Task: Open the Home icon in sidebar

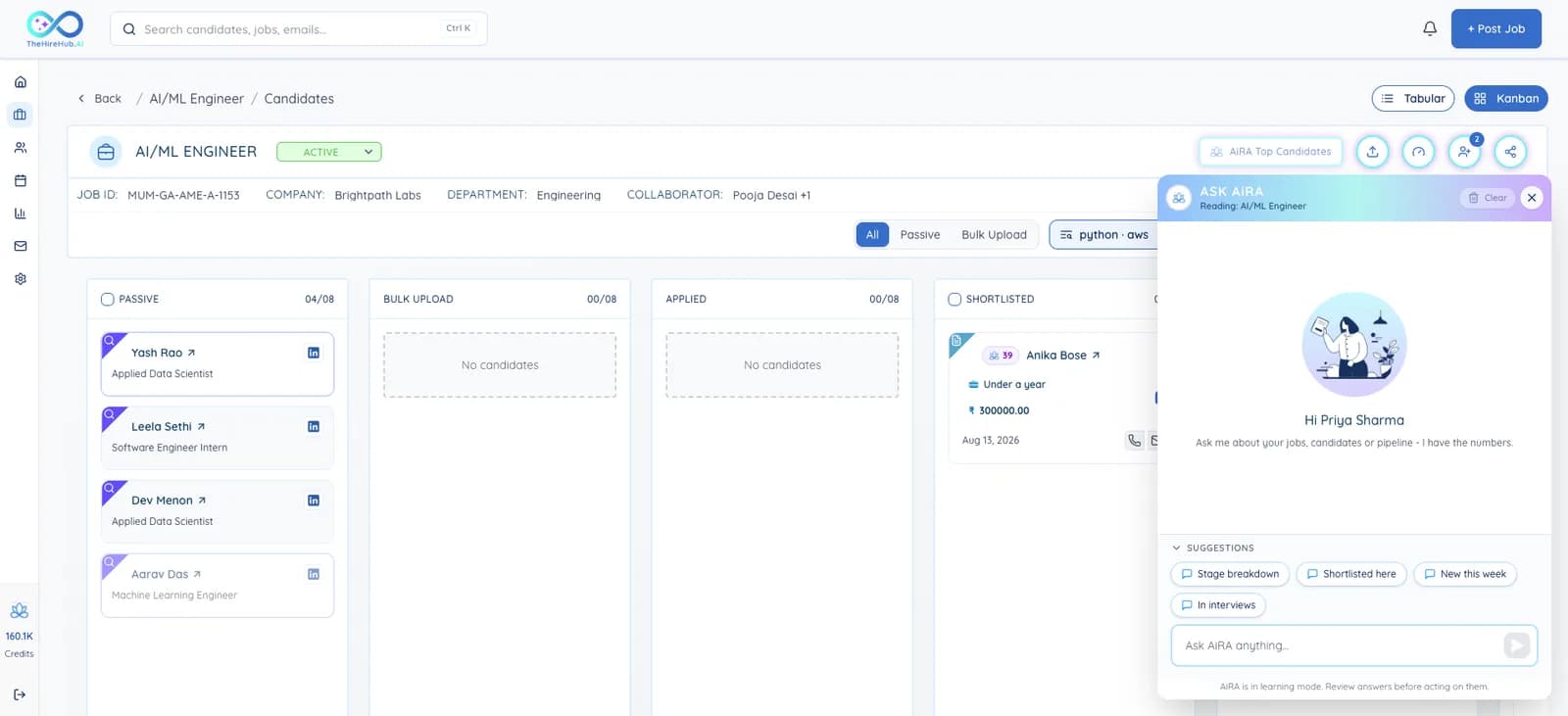Action: click(20, 82)
